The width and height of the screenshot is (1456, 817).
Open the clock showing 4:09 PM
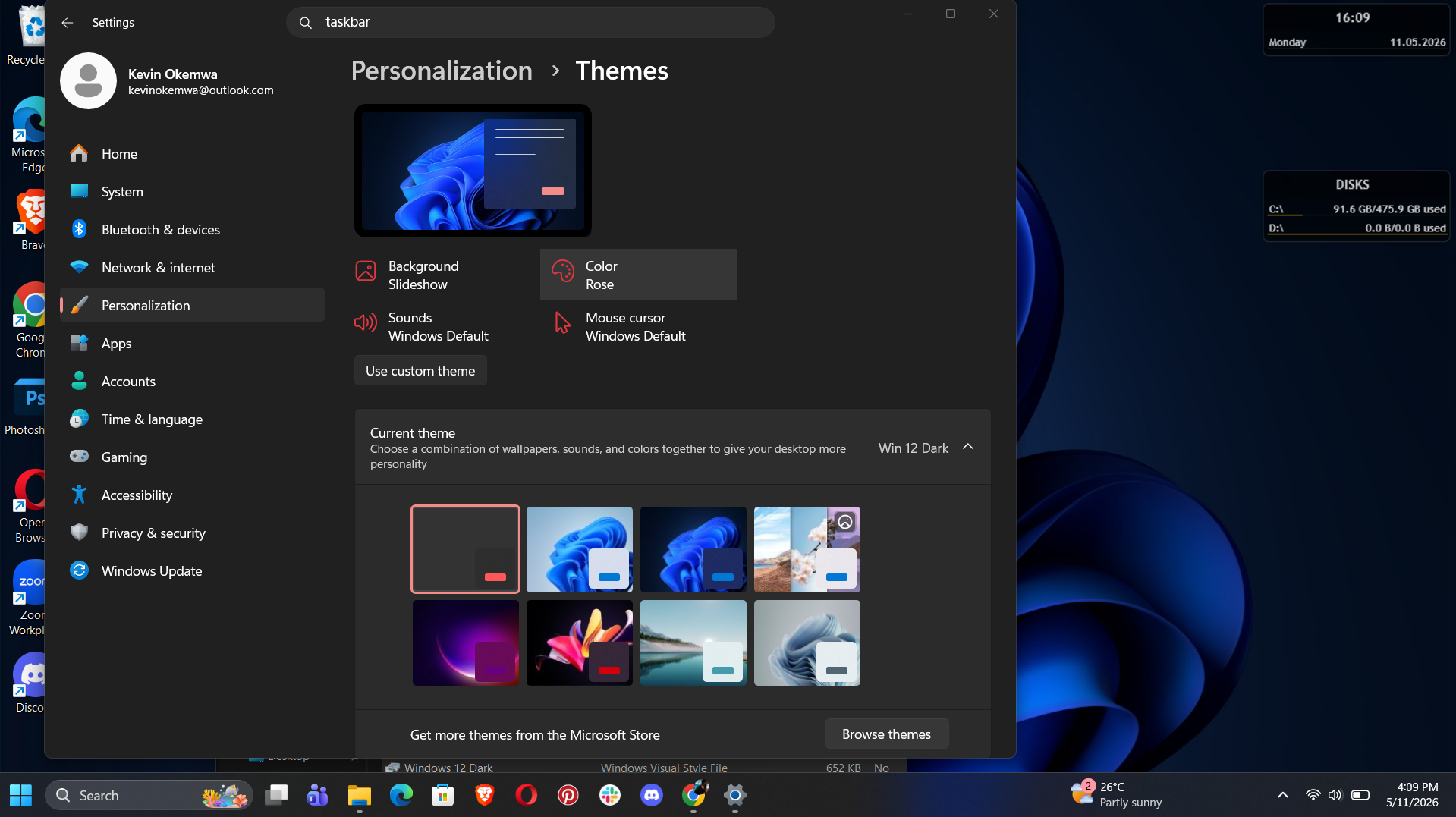tap(1411, 795)
